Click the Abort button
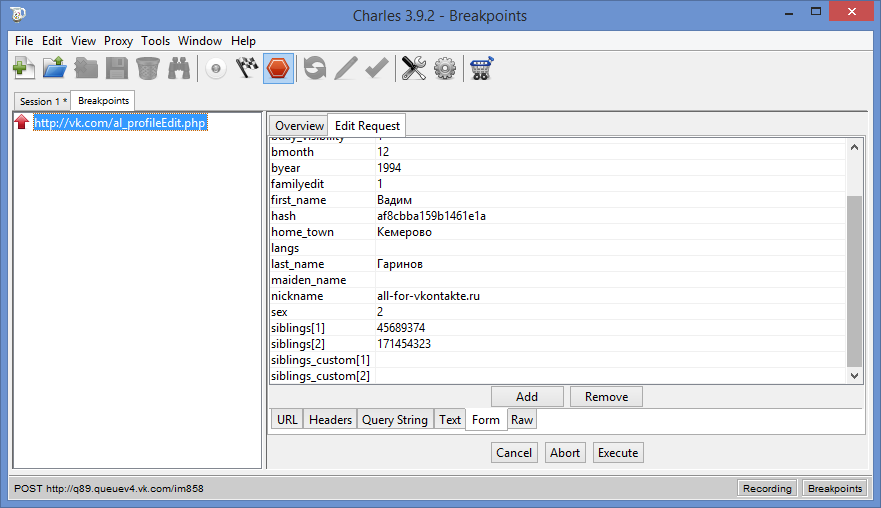881x508 pixels. tap(565, 453)
